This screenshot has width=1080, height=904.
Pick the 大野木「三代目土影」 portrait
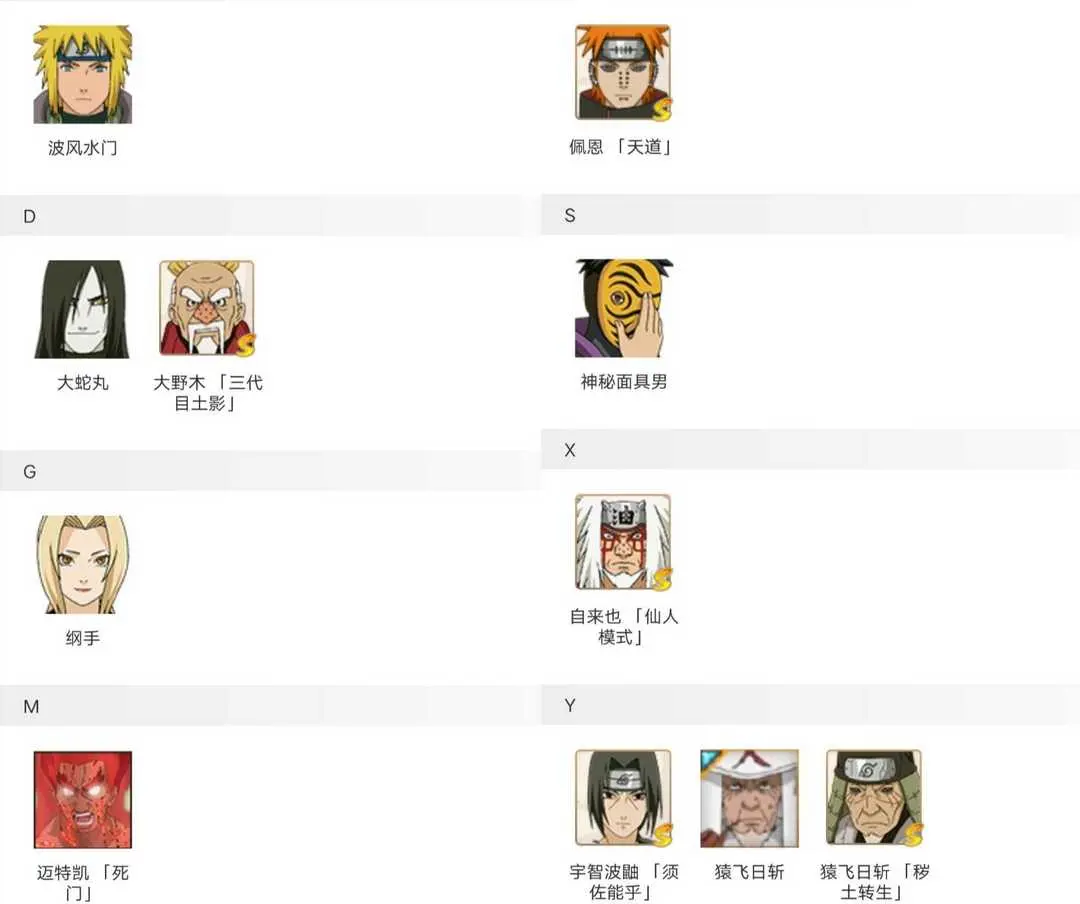pyautogui.click(x=207, y=309)
